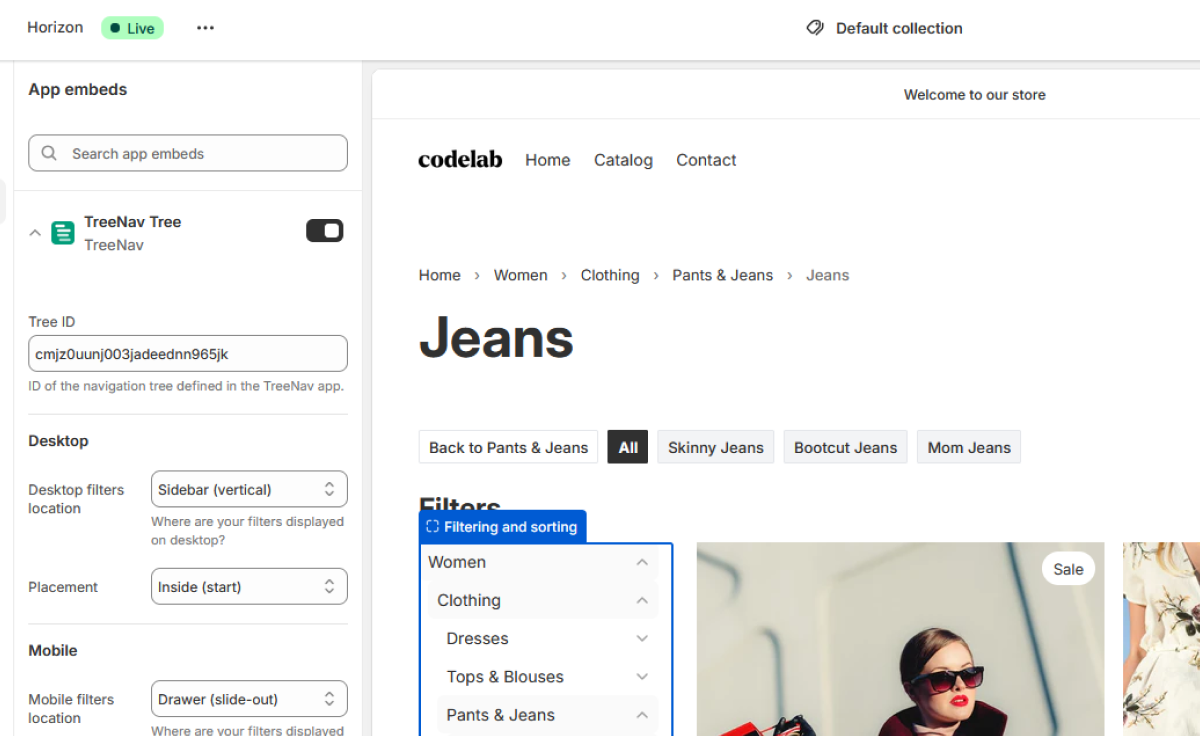Viewport: 1200px width, 736px height.
Task: Click the codelab store logo
Action: pos(460,159)
